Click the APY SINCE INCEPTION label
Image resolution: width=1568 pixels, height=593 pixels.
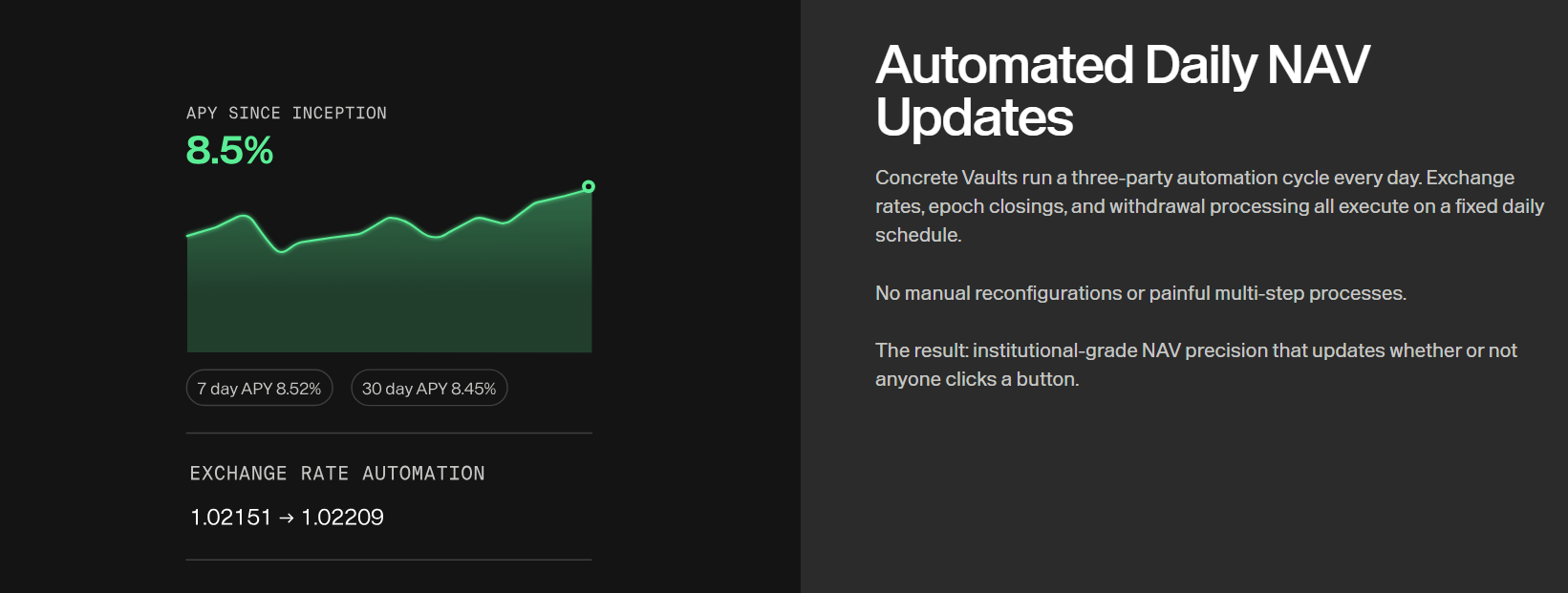click(x=287, y=113)
